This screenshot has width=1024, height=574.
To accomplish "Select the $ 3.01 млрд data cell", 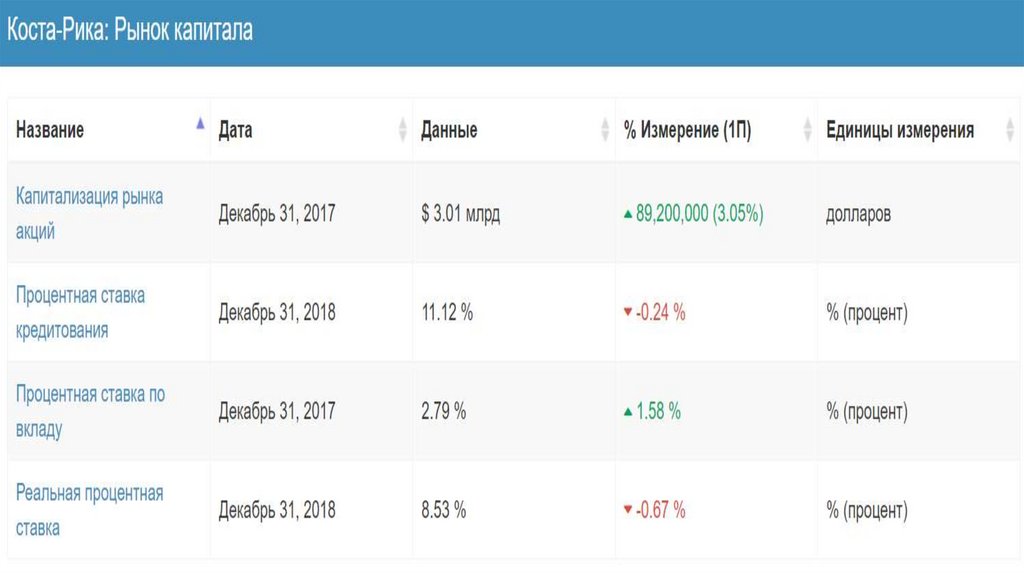I will pos(461,214).
